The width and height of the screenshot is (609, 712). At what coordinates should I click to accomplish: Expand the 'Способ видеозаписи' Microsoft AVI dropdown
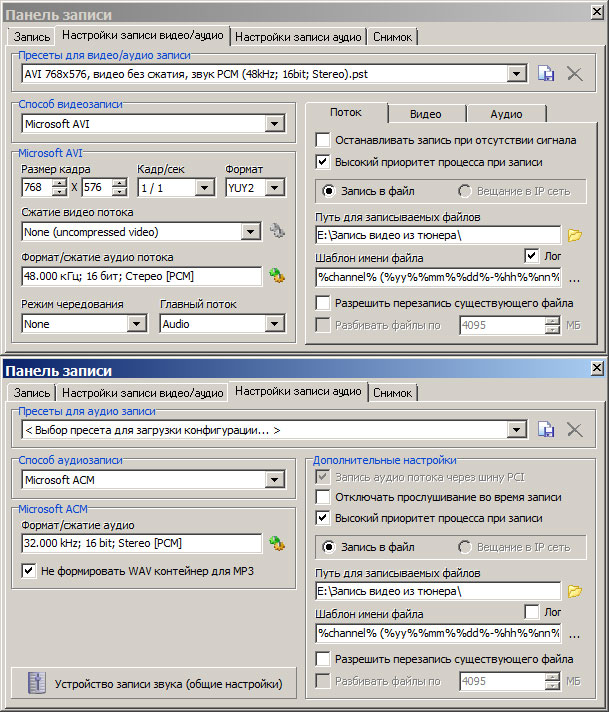point(275,124)
